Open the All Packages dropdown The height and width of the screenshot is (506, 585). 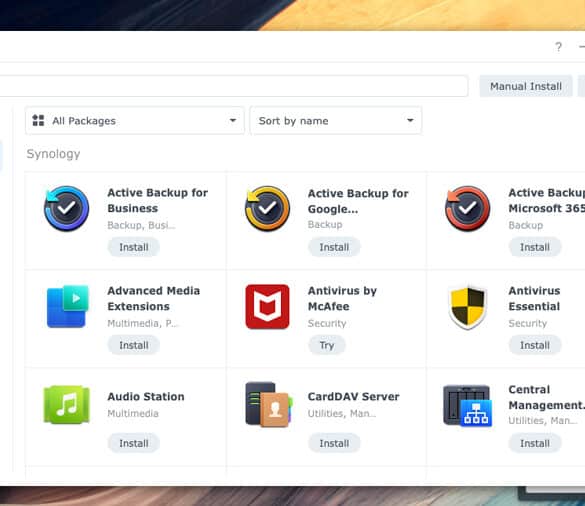(x=135, y=121)
